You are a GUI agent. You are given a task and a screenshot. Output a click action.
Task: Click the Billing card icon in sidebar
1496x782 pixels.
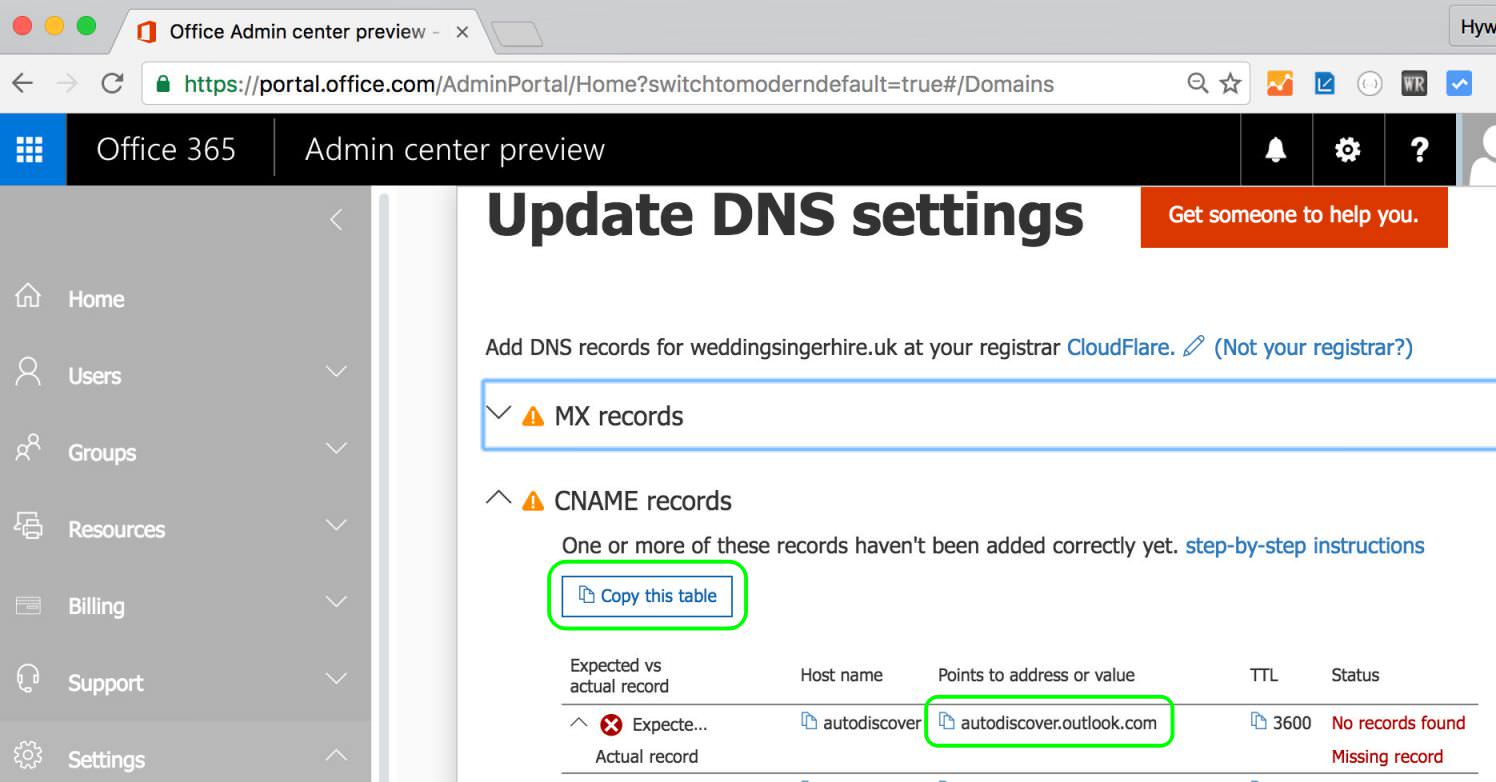(29, 605)
